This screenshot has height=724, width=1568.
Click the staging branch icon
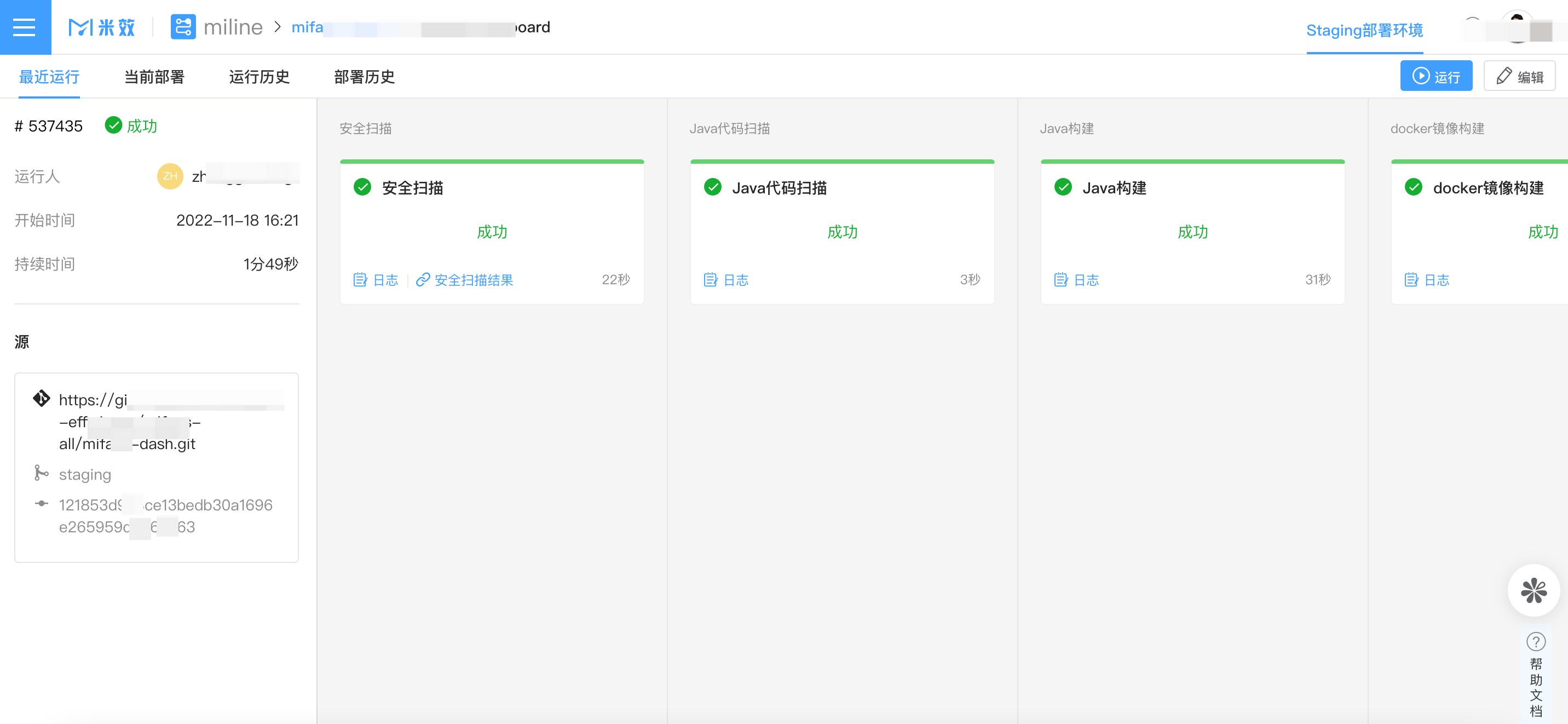(42, 473)
